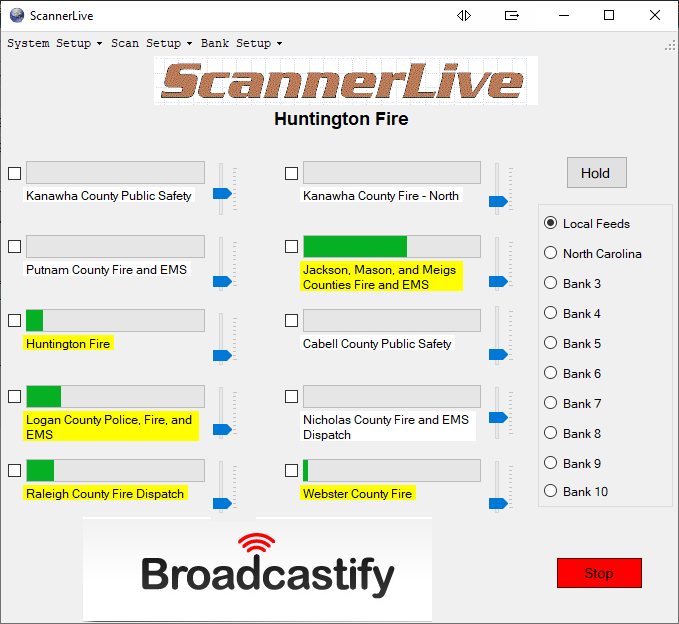The width and height of the screenshot is (679, 624).
Task: Click the rectangle-with-arrow icon in title bar
Action: [x=512, y=16]
